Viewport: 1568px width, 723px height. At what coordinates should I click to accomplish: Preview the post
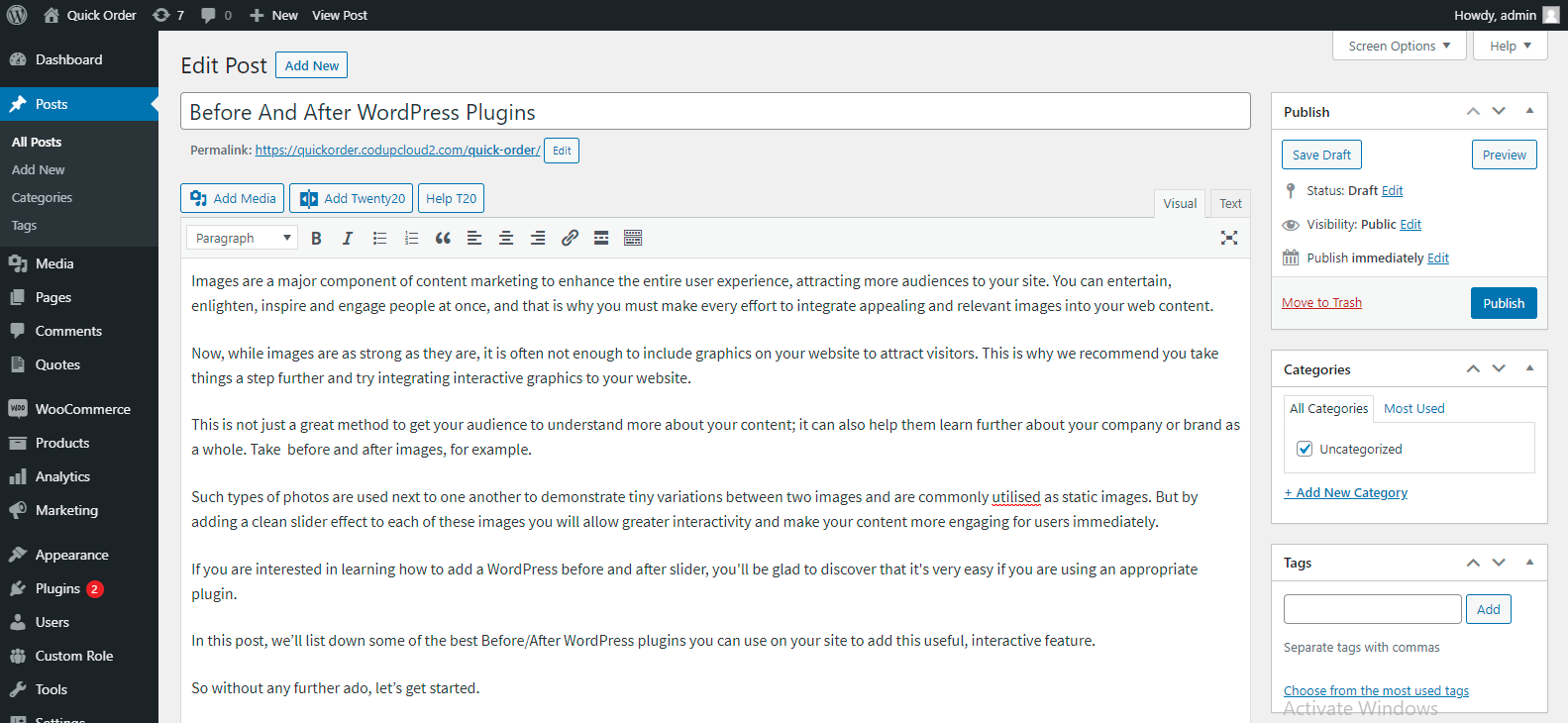click(x=1505, y=155)
